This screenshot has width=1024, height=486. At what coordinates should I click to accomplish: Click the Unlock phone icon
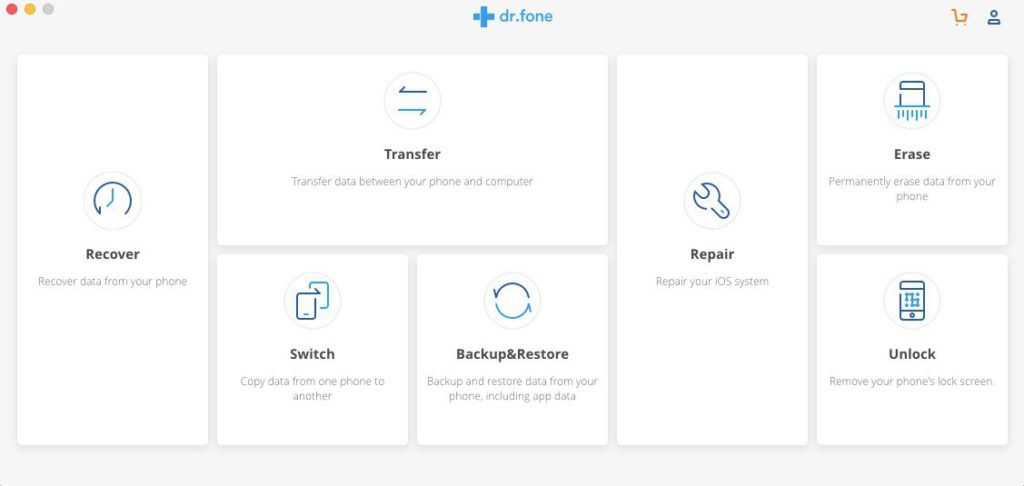[912, 300]
